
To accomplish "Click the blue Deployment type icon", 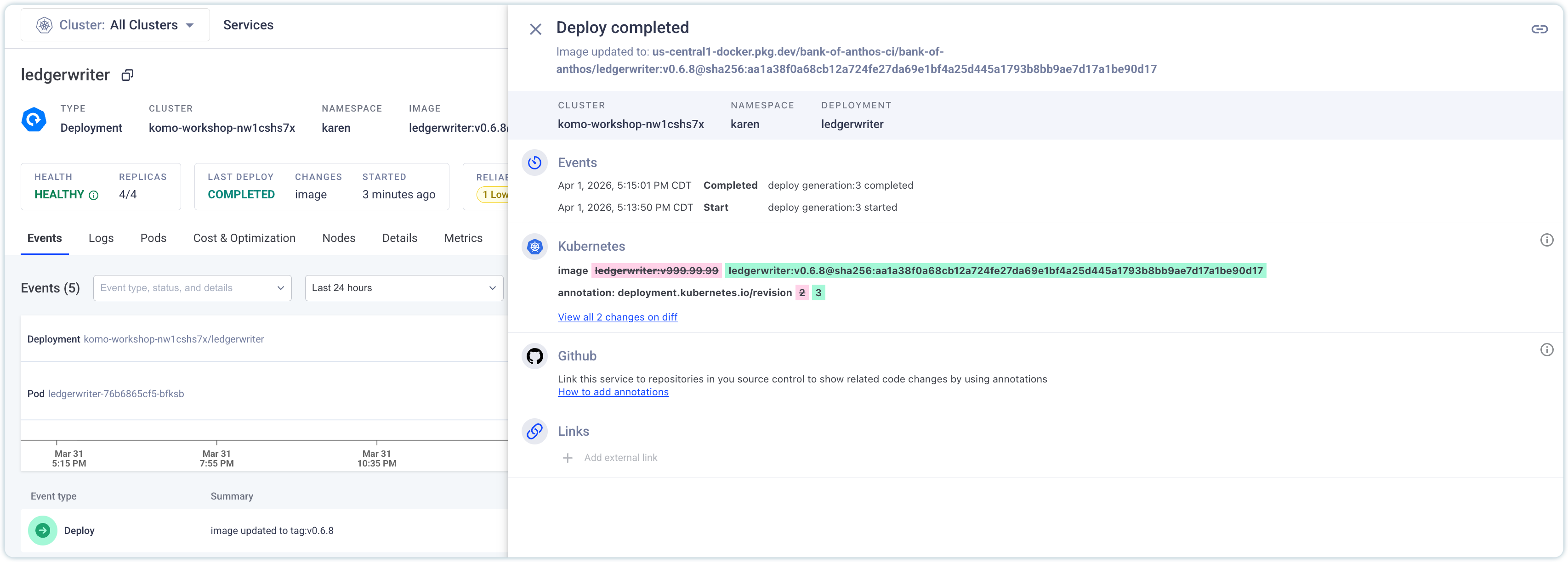I will [x=34, y=119].
